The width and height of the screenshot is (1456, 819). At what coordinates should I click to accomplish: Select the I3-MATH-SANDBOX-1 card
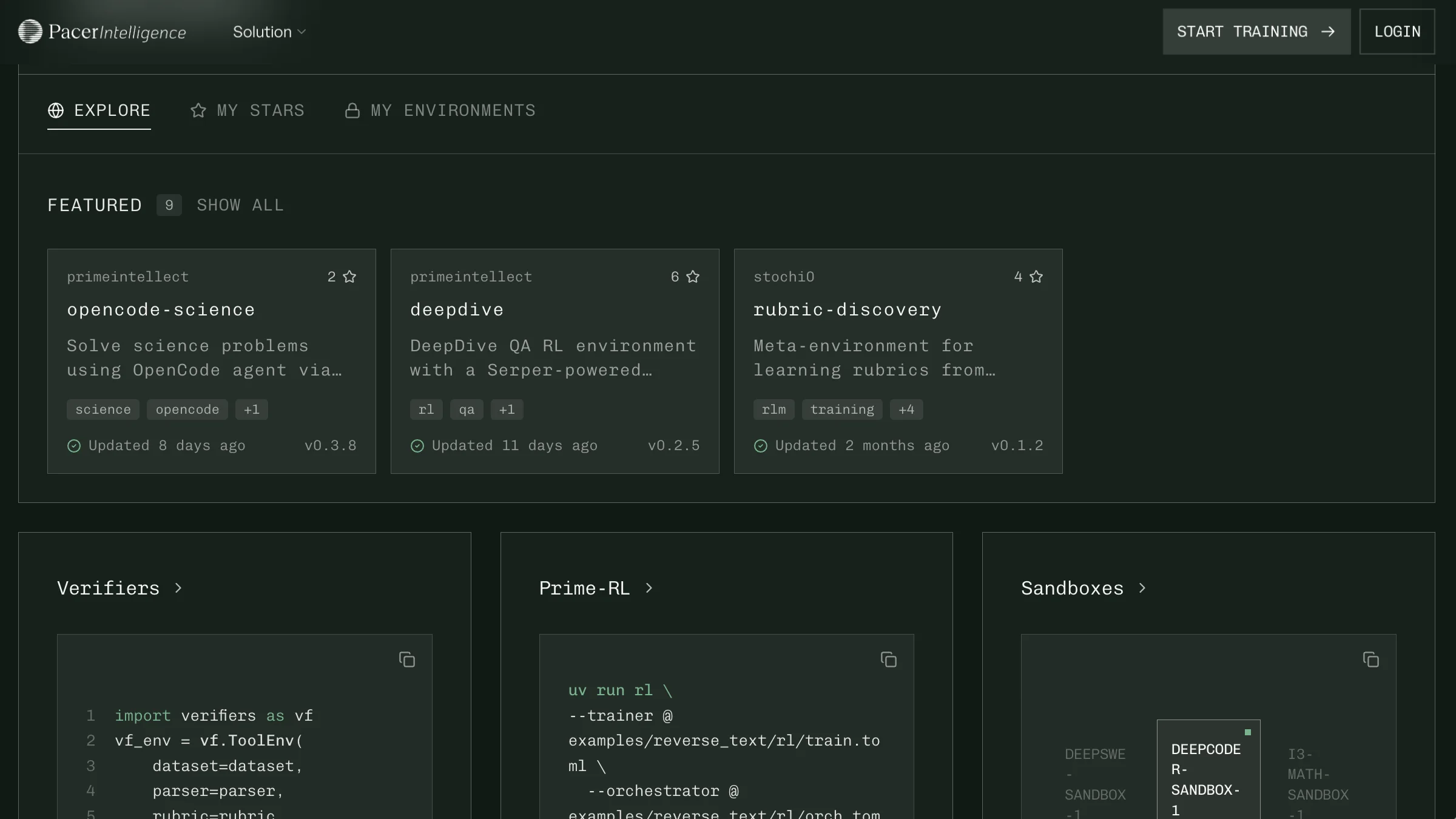[x=1318, y=783]
